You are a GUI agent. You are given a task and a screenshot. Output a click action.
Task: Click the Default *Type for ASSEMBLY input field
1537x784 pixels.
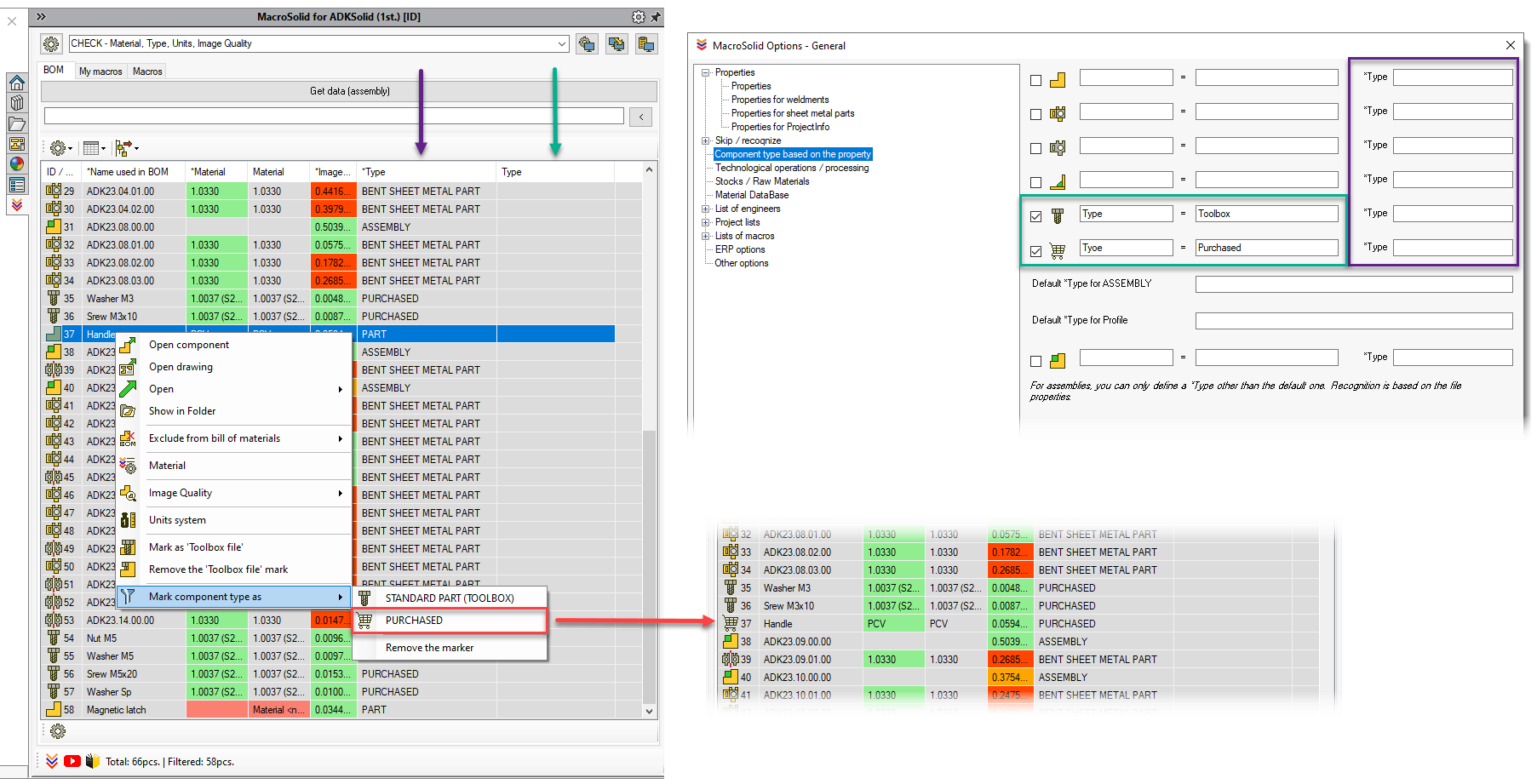tap(1354, 284)
